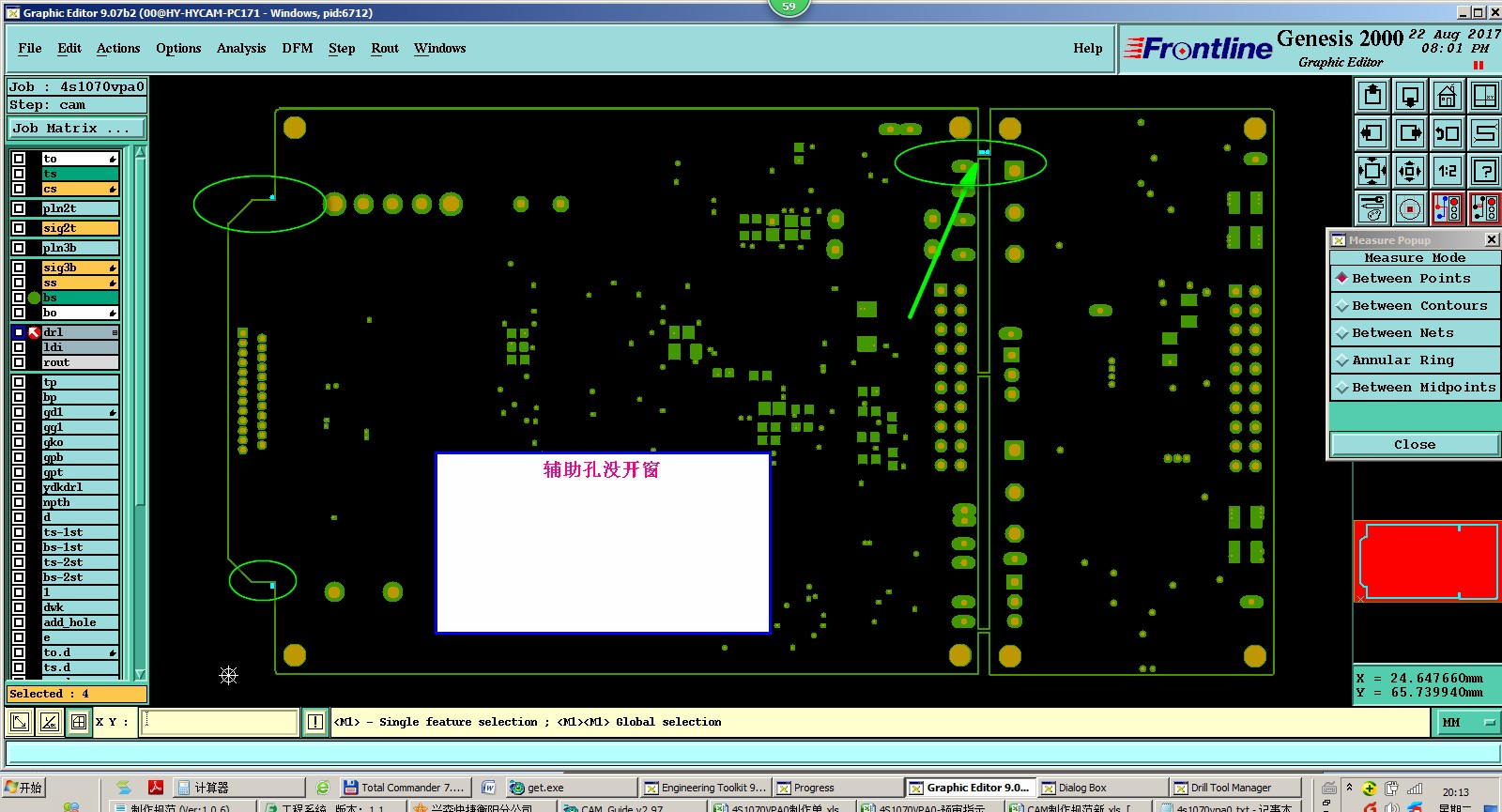Click the pan right view icon
Image resolution: width=1502 pixels, height=812 pixels.
[x=1410, y=133]
